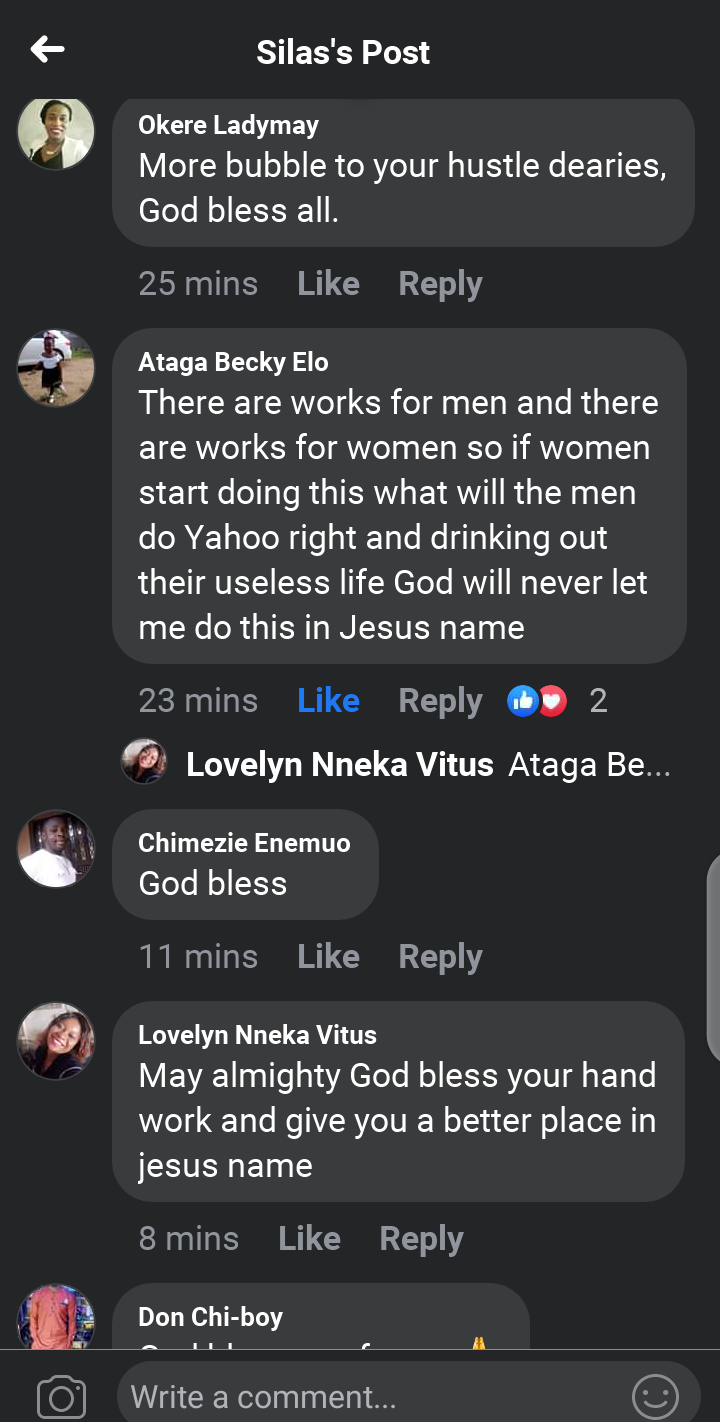Image resolution: width=720 pixels, height=1422 pixels.
Task: Focus the "Write a comment..." field
Action: (x=370, y=1396)
